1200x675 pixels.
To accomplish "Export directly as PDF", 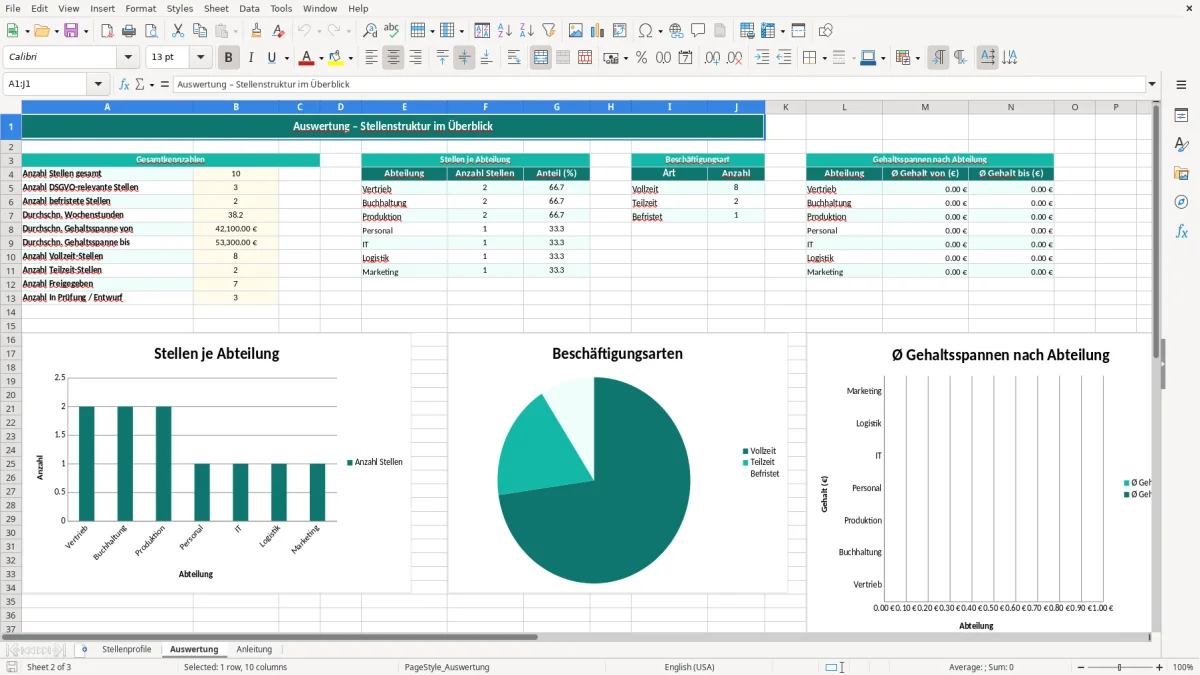I will pyautogui.click(x=107, y=31).
